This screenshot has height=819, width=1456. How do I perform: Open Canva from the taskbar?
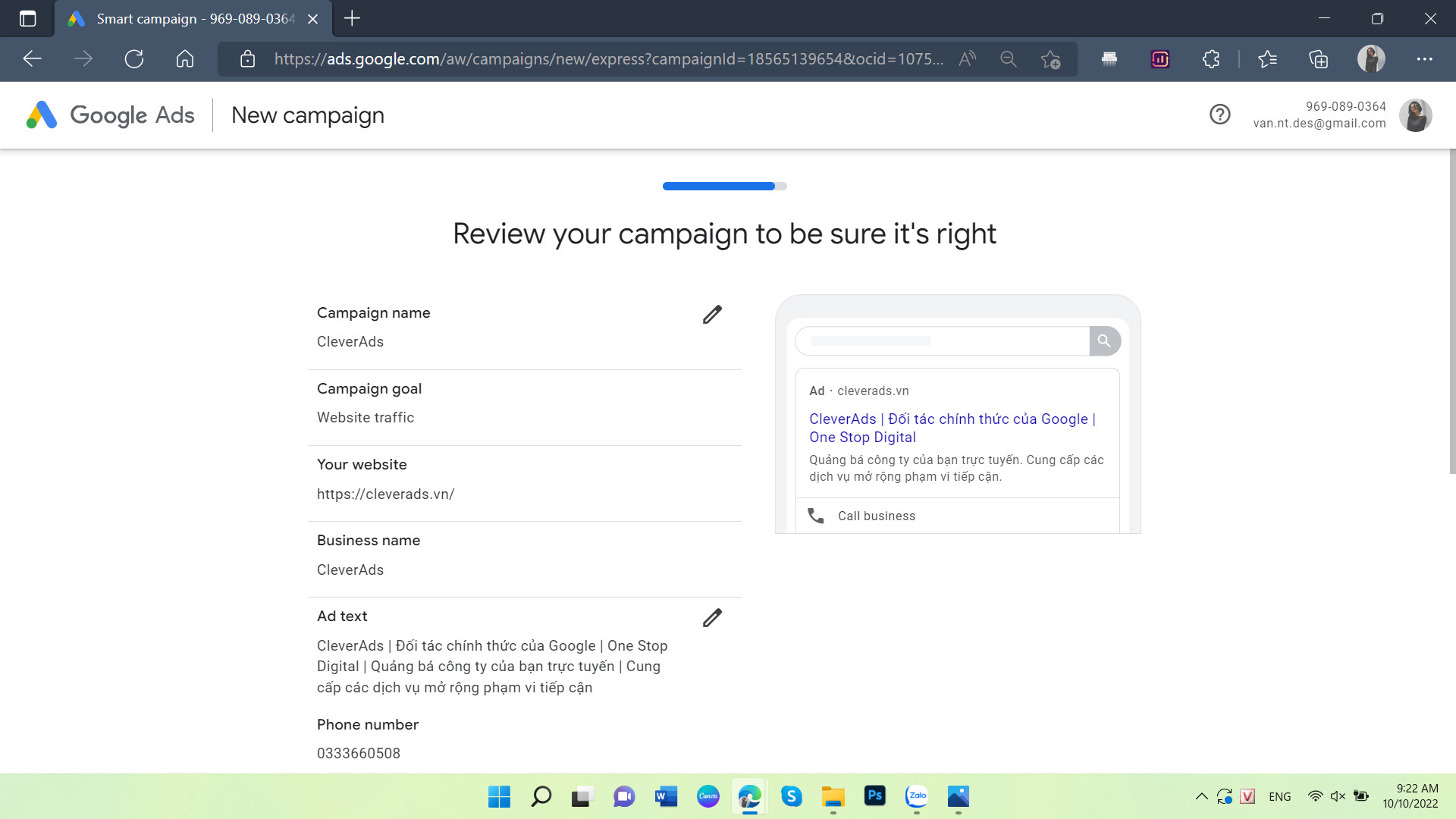[708, 796]
